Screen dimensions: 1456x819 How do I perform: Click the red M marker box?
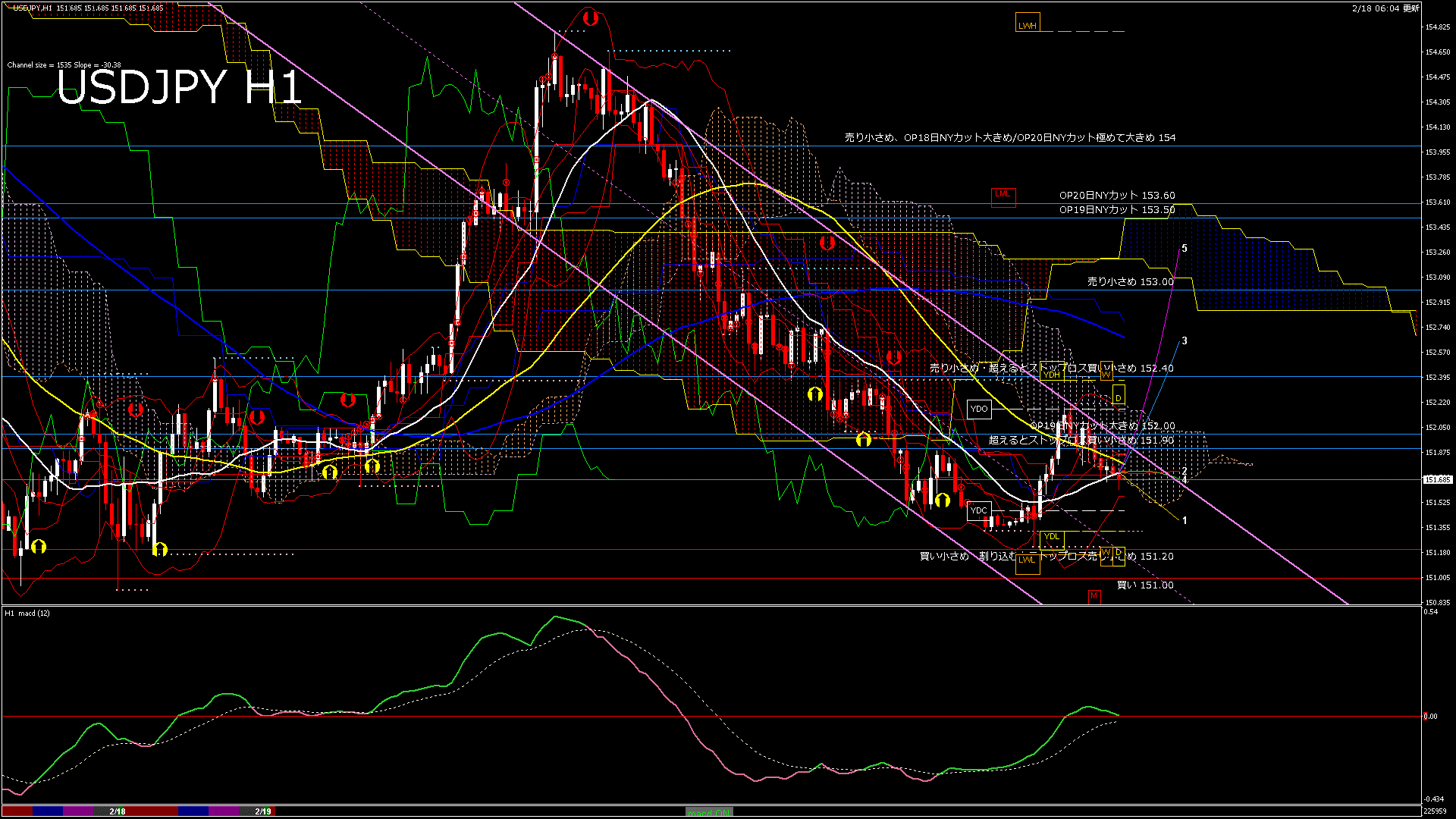(x=1094, y=596)
